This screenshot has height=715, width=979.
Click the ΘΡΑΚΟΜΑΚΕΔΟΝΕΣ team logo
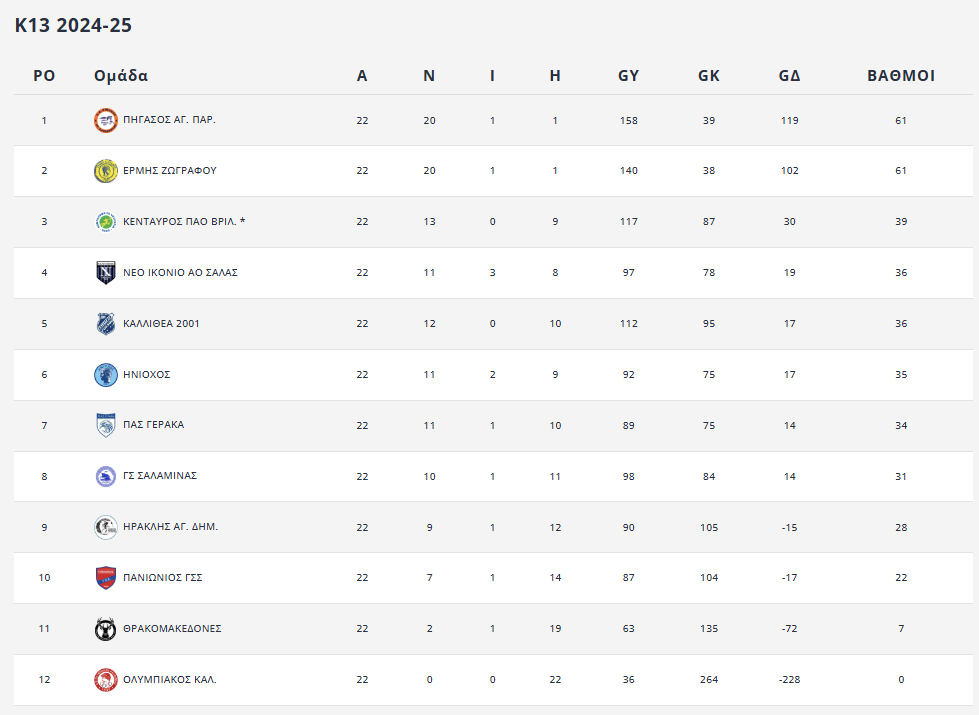pyautogui.click(x=105, y=629)
